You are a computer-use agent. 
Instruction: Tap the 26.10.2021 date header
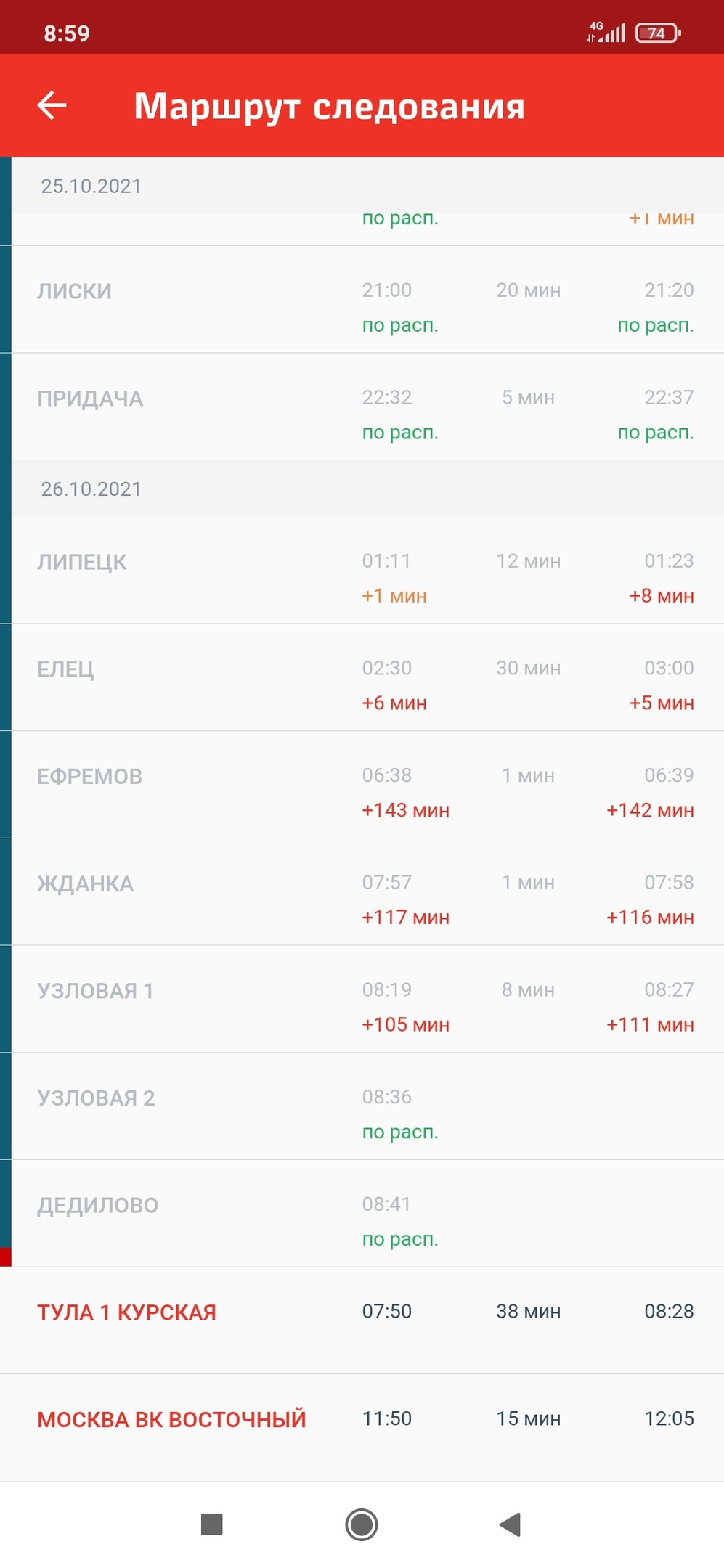coord(91,489)
